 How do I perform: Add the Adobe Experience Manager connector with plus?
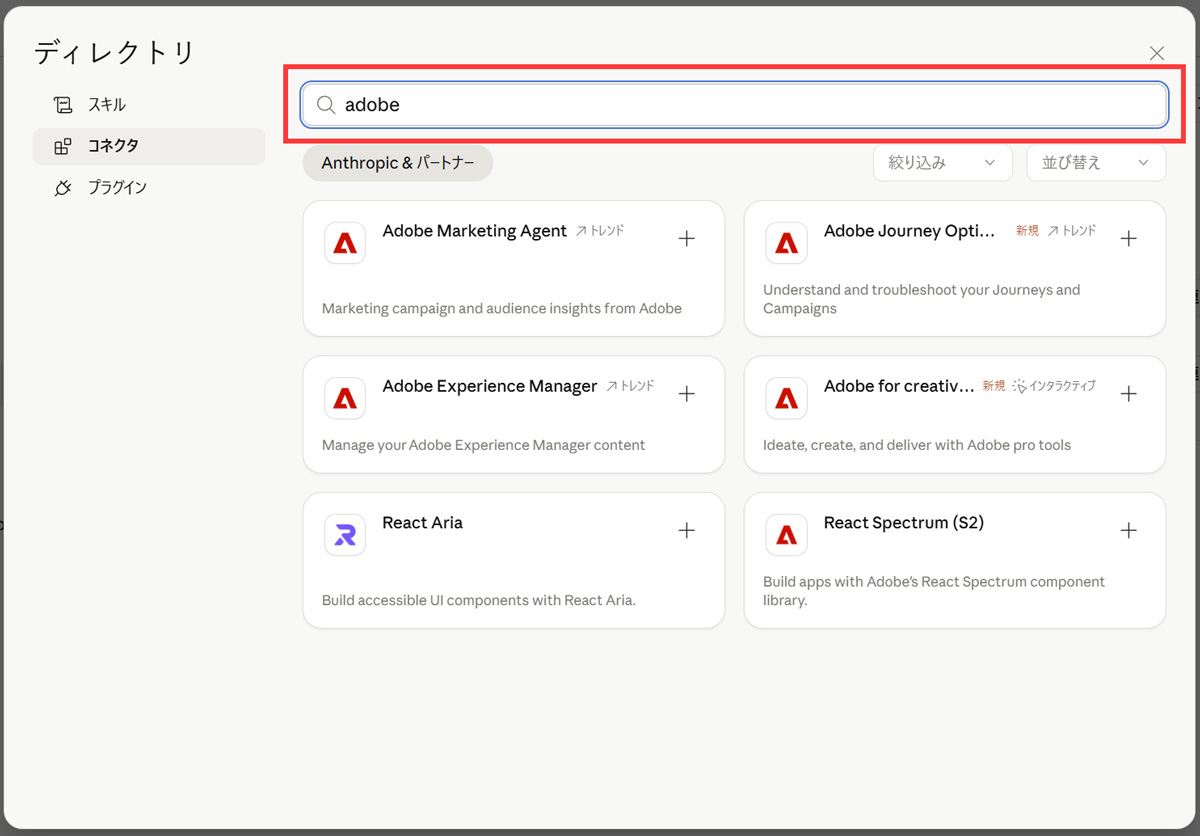pyautogui.click(x=687, y=393)
